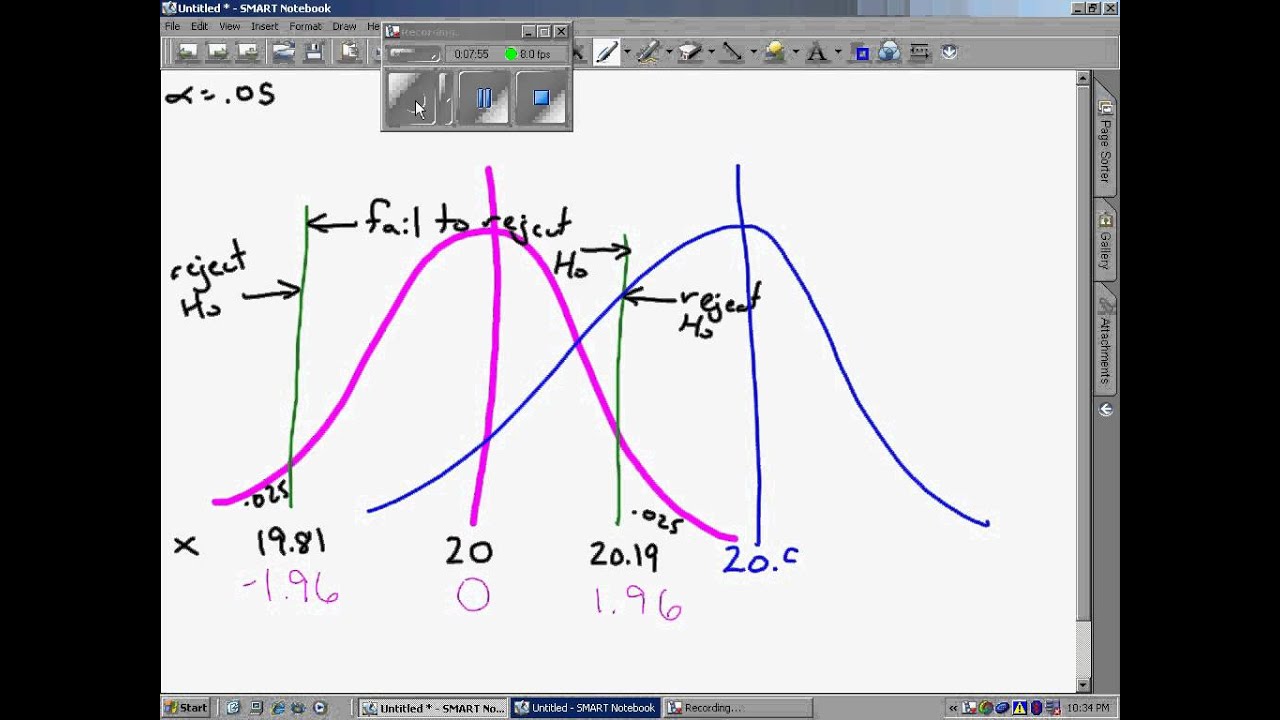Click the Next Page toolbar icon
The width and height of the screenshot is (1280, 720).
click(x=217, y=52)
